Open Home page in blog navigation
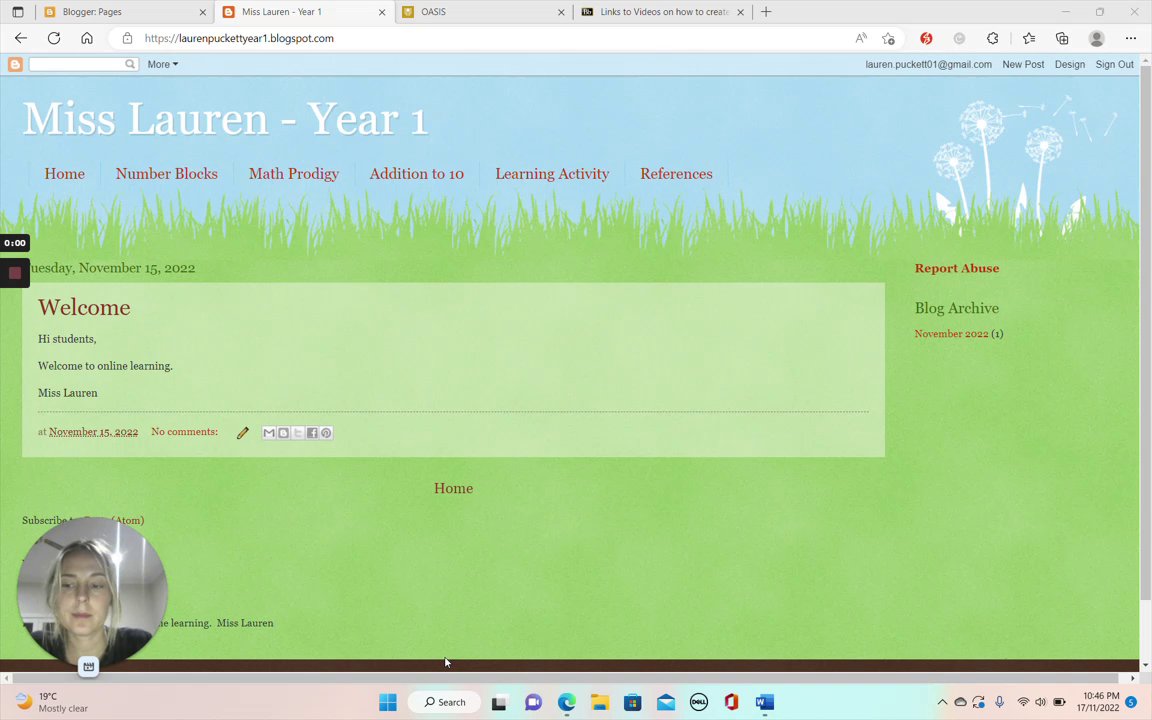 pos(65,174)
